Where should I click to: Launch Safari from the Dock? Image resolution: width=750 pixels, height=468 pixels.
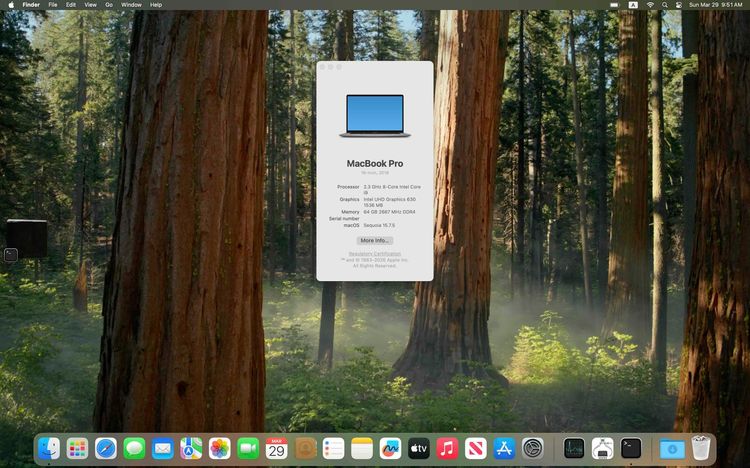pos(106,449)
